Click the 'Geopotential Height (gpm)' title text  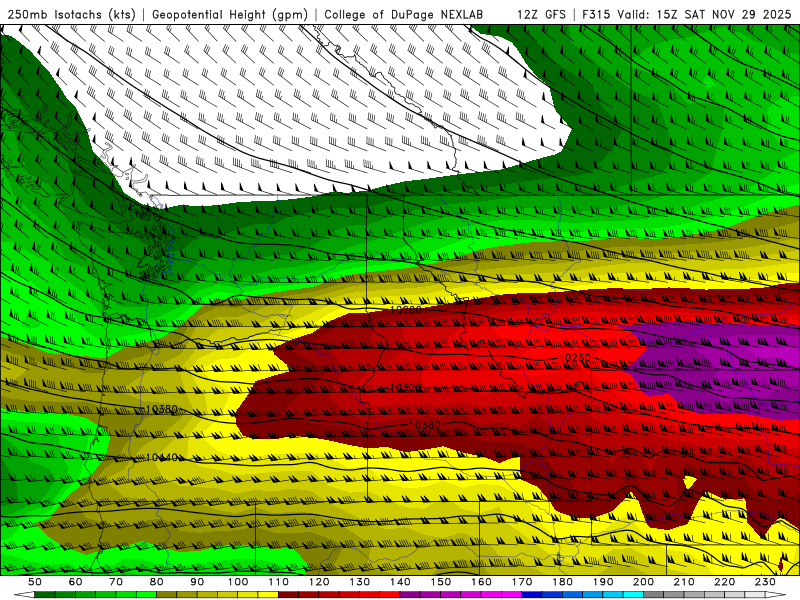[230, 15]
